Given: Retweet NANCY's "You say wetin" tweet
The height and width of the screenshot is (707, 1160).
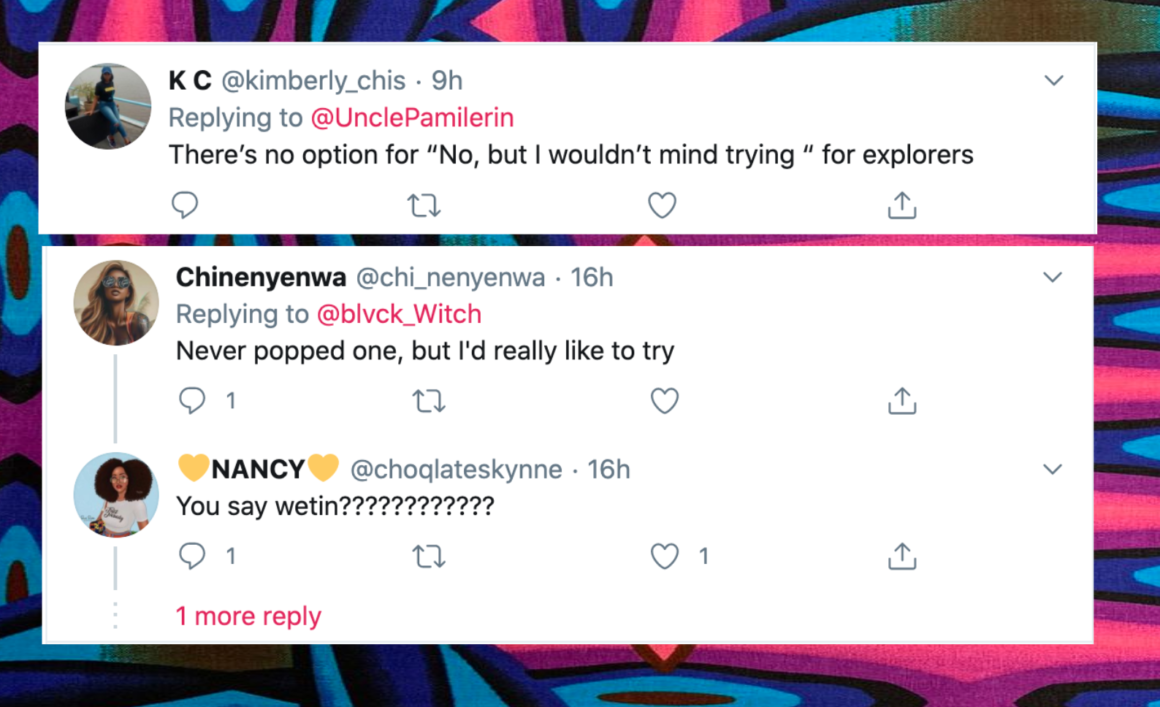Looking at the screenshot, I should click(429, 556).
